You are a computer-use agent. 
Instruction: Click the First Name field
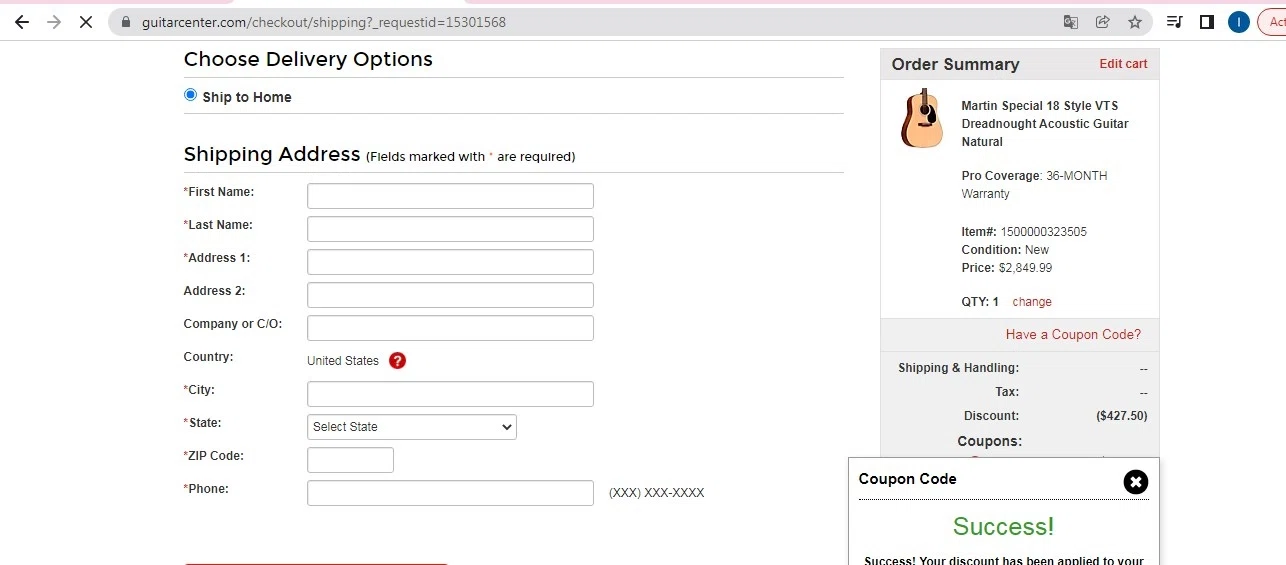[x=450, y=196]
